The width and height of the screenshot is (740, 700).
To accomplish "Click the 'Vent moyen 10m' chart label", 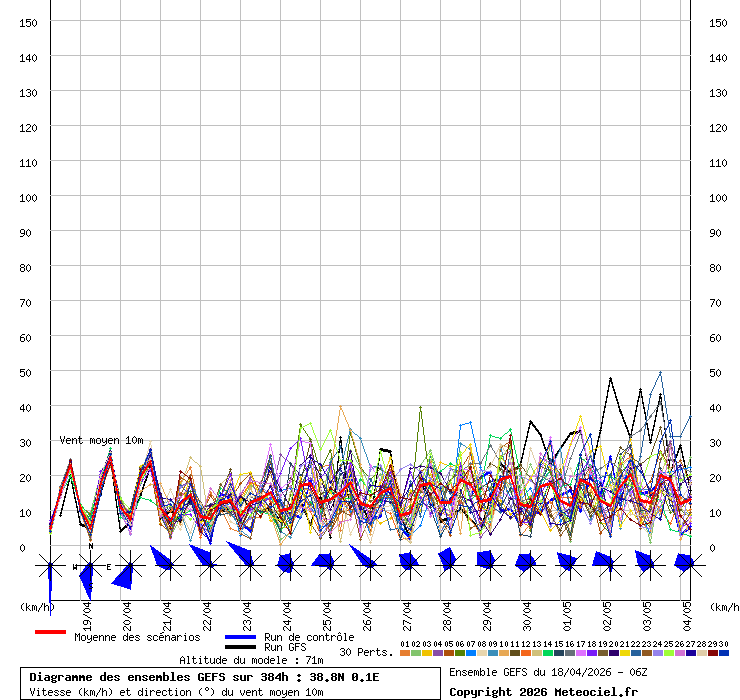I will coord(101,440).
